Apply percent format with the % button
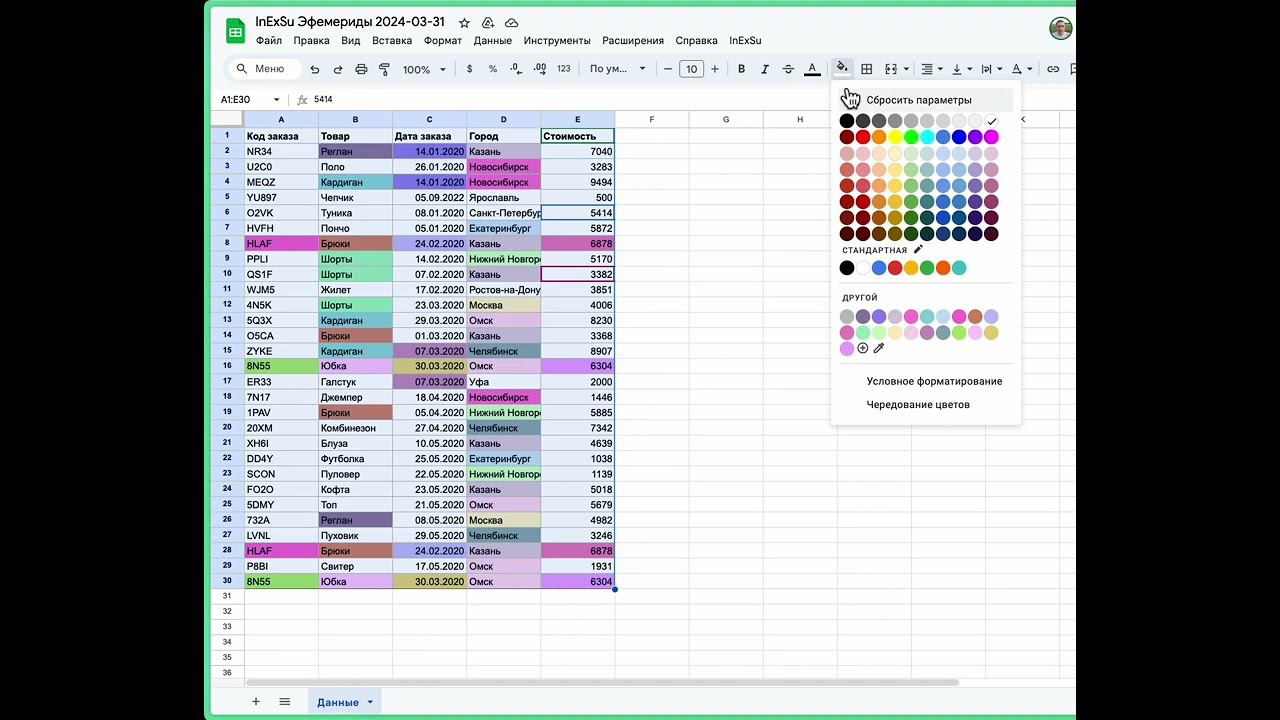Viewport: 1280px width, 720px height. (x=493, y=69)
